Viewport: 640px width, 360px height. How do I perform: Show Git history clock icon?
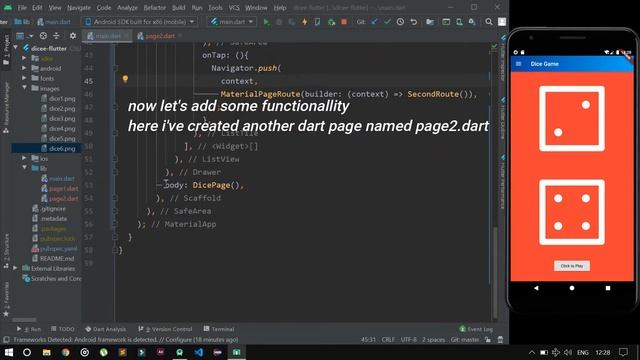[x=400, y=22]
